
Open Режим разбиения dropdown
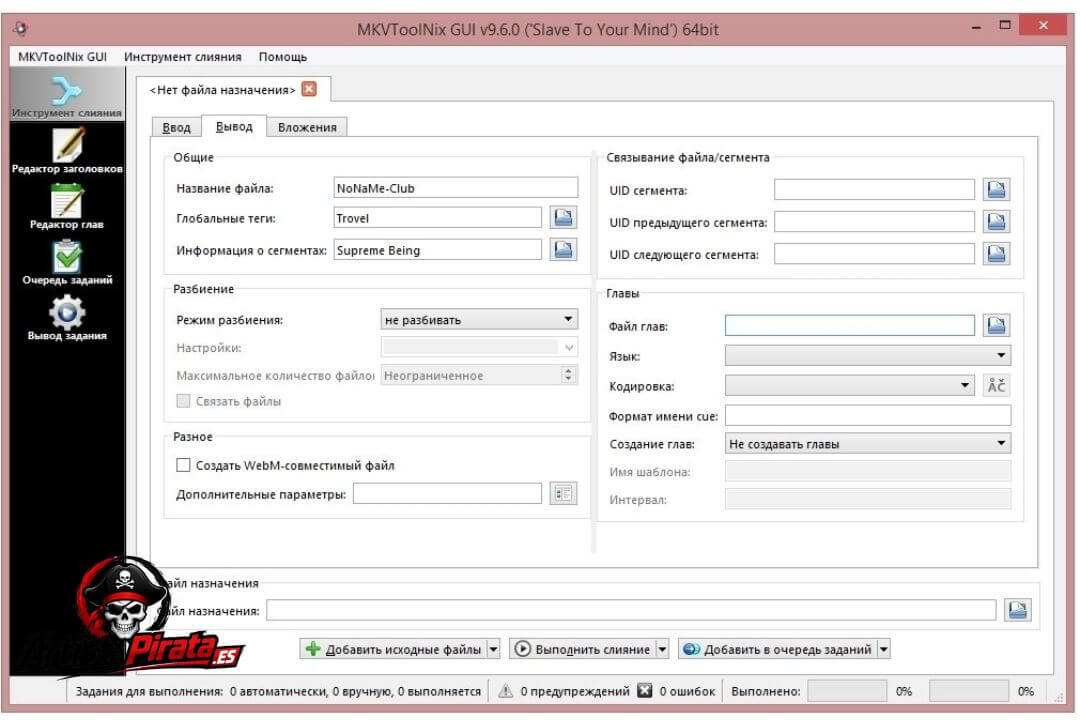[x=479, y=319]
